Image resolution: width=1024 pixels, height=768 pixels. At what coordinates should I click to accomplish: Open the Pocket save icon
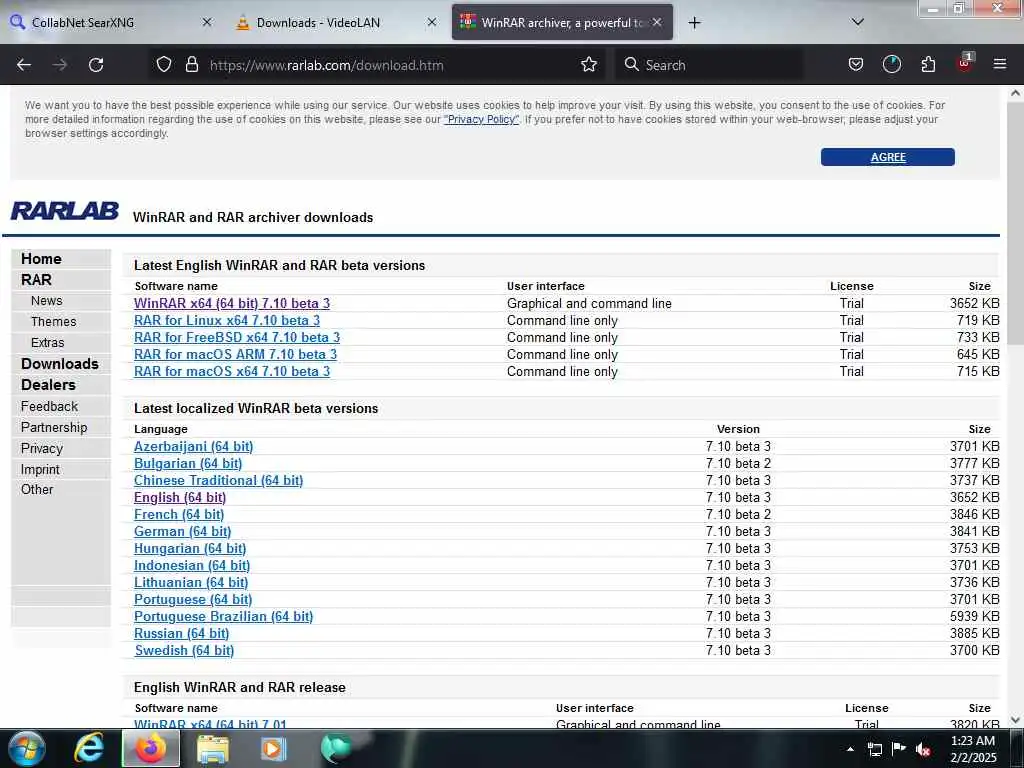point(856,65)
